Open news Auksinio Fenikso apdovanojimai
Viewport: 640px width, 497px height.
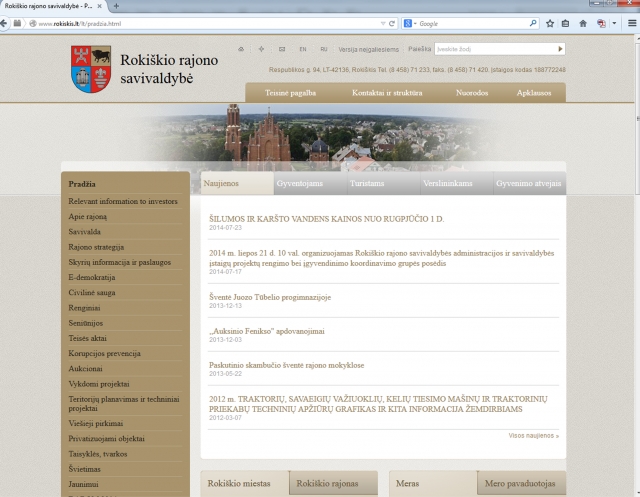(267, 331)
